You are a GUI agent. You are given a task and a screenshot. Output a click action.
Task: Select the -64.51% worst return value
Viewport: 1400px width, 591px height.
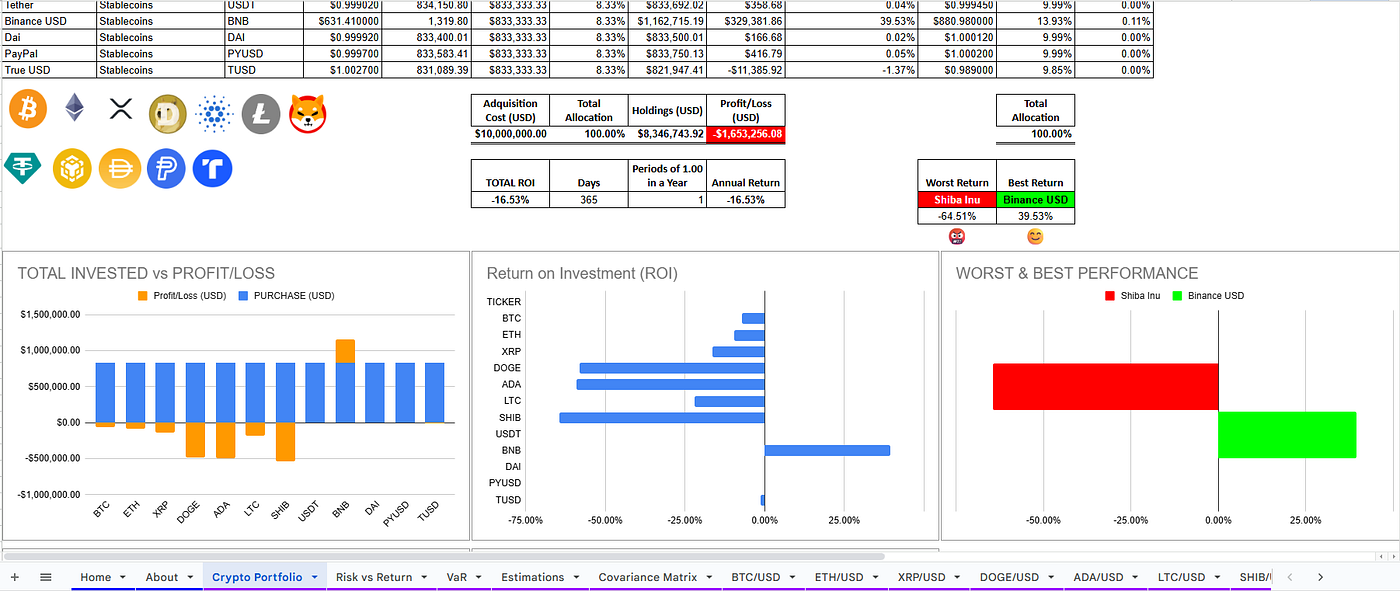point(957,216)
